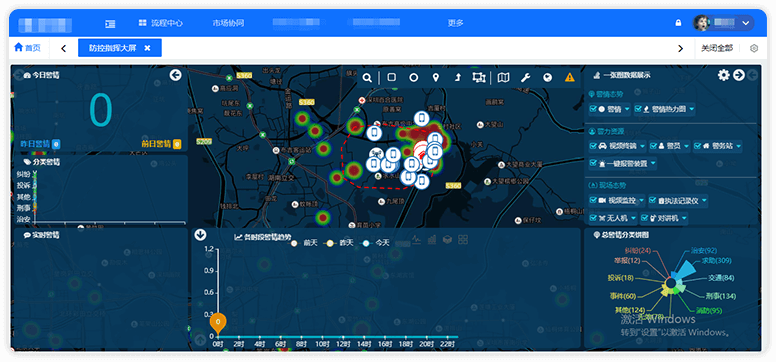Switch to the 防控指挥大屏 tab
Viewport: 776px width, 362px height.
click(112, 48)
